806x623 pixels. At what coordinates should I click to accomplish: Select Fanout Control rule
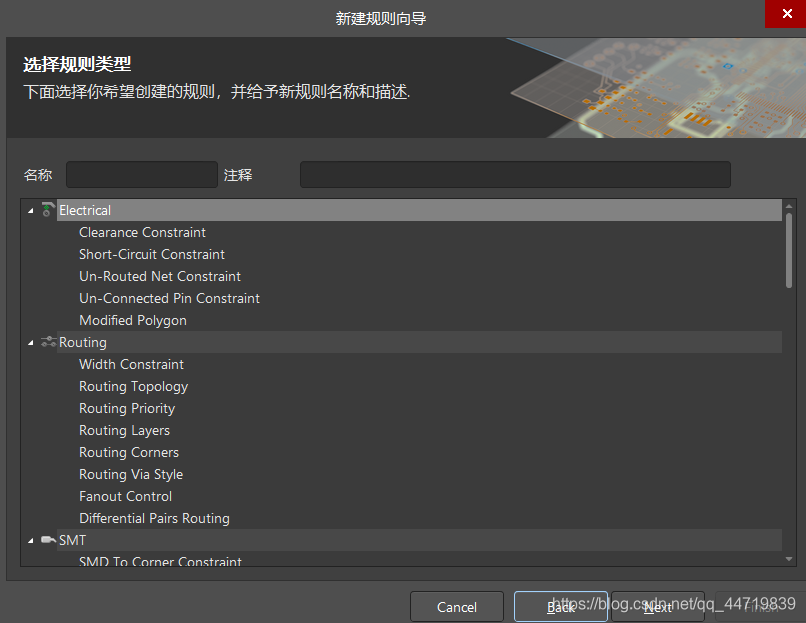(x=125, y=496)
